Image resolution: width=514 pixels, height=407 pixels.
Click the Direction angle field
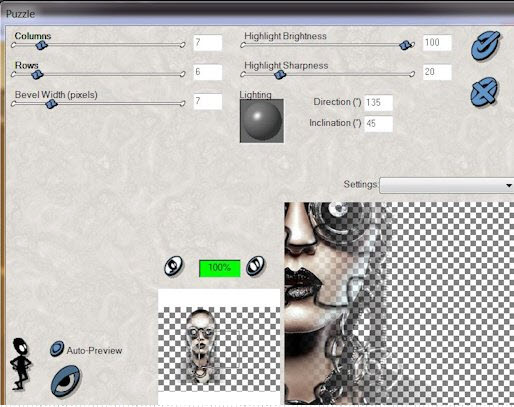pos(378,103)
